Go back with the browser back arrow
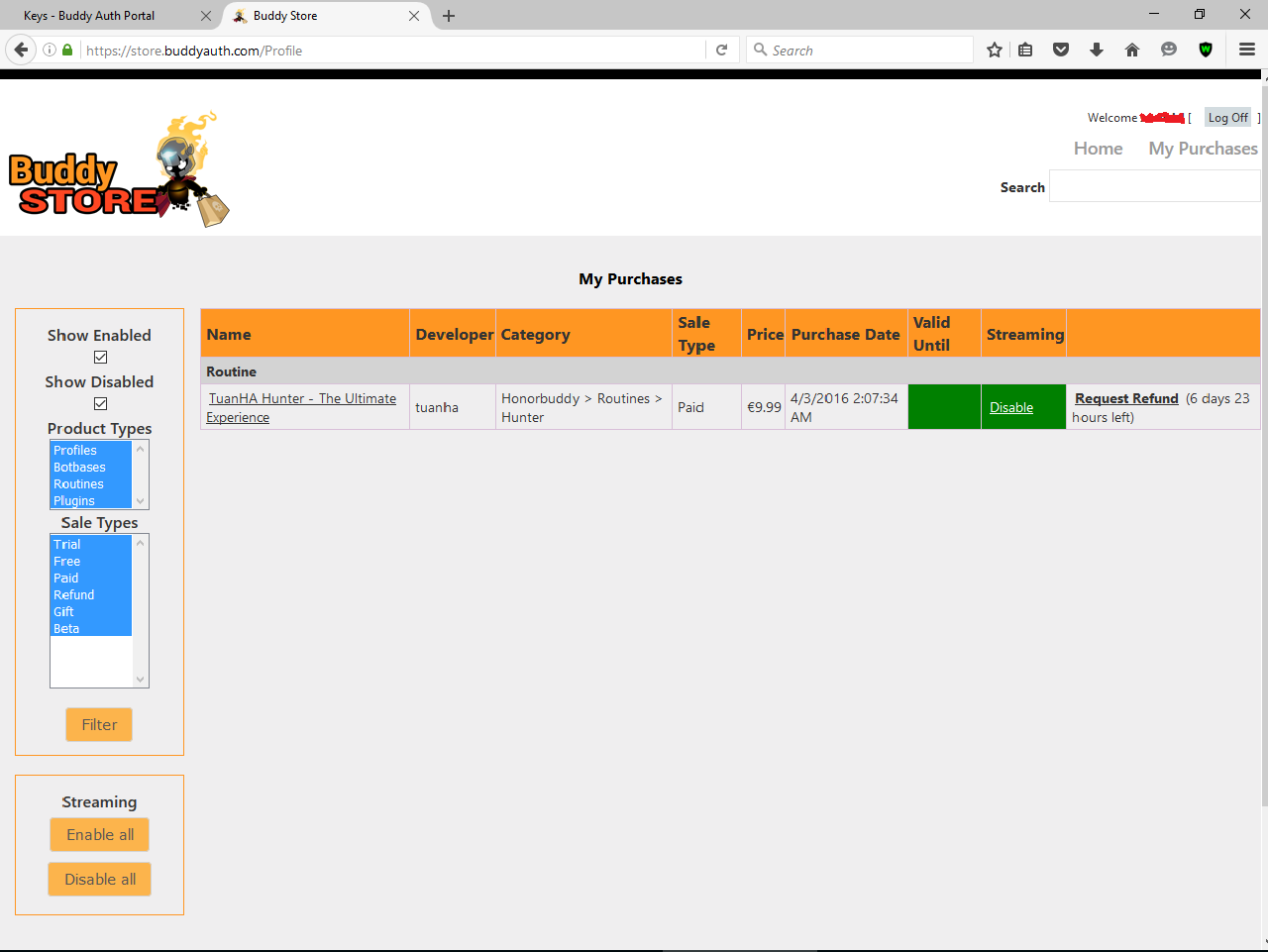The height and width of the screenshot is (952, 1268). click(x=21, y=50)
